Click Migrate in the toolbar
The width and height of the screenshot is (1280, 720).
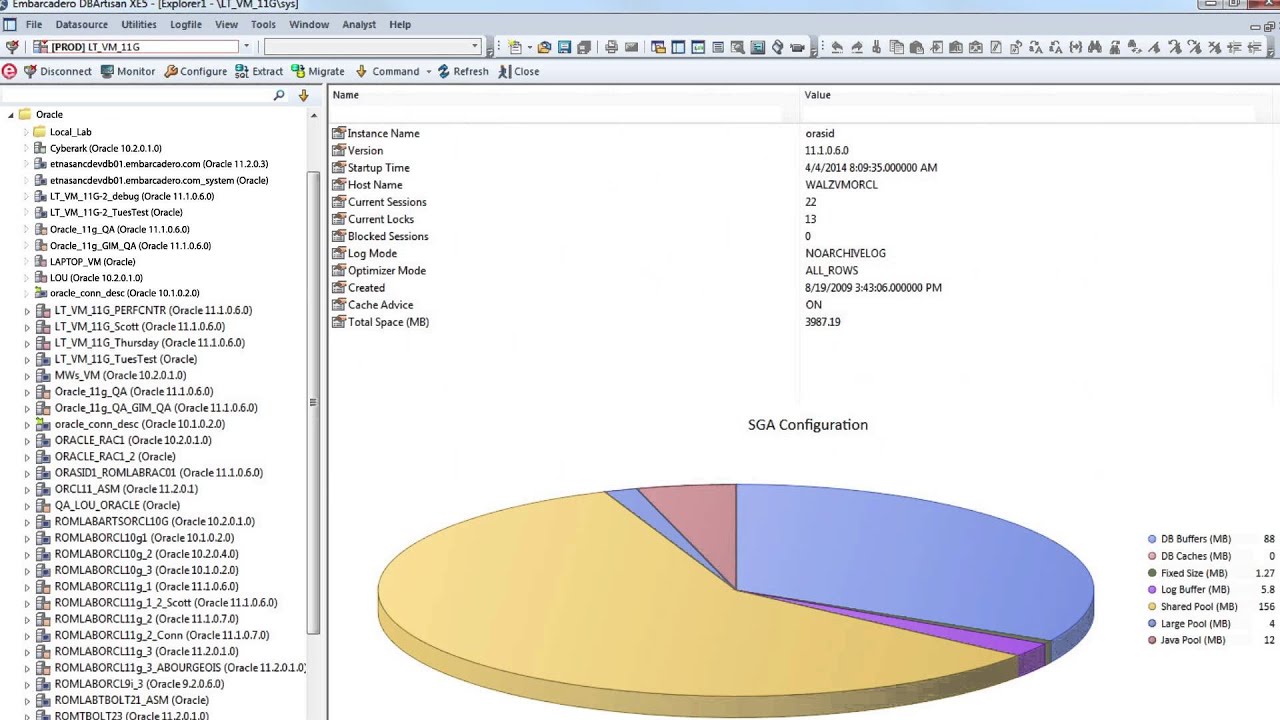pyautogui.click(x=318, y=71)
